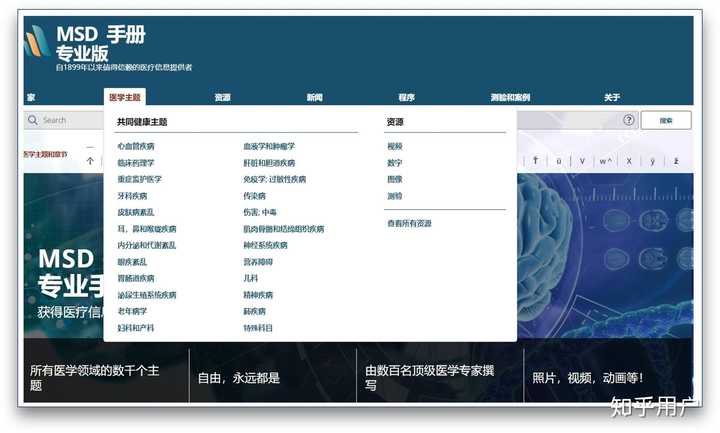
Task: Click the 查看所有资源 link
Action: click(409, 223)
